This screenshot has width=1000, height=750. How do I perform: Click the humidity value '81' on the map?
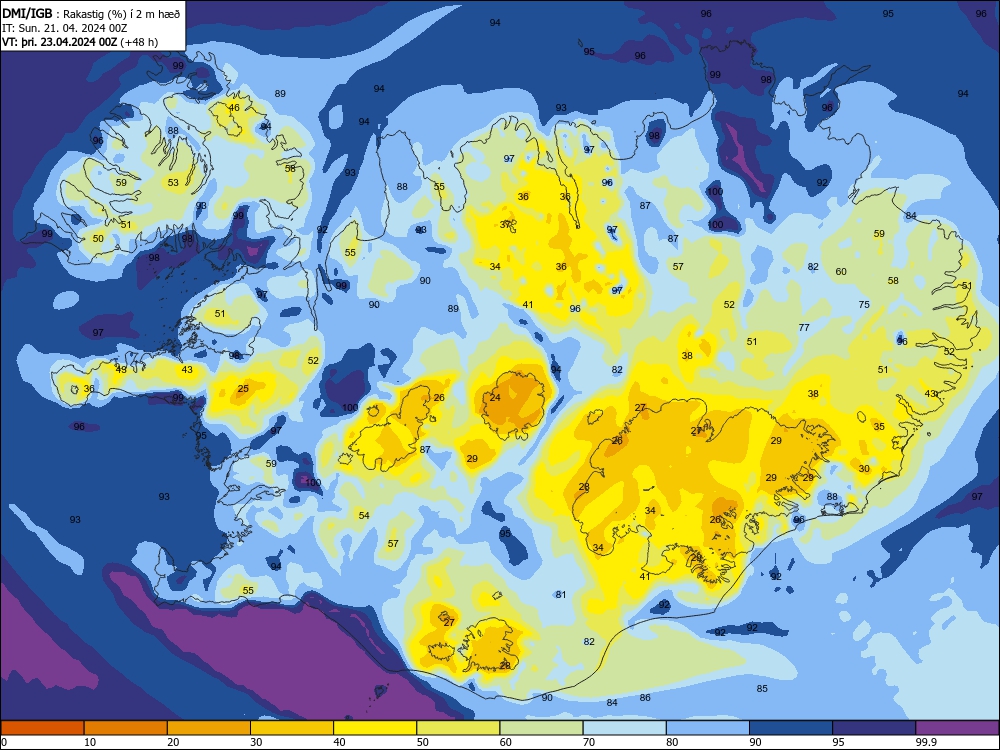561,595
